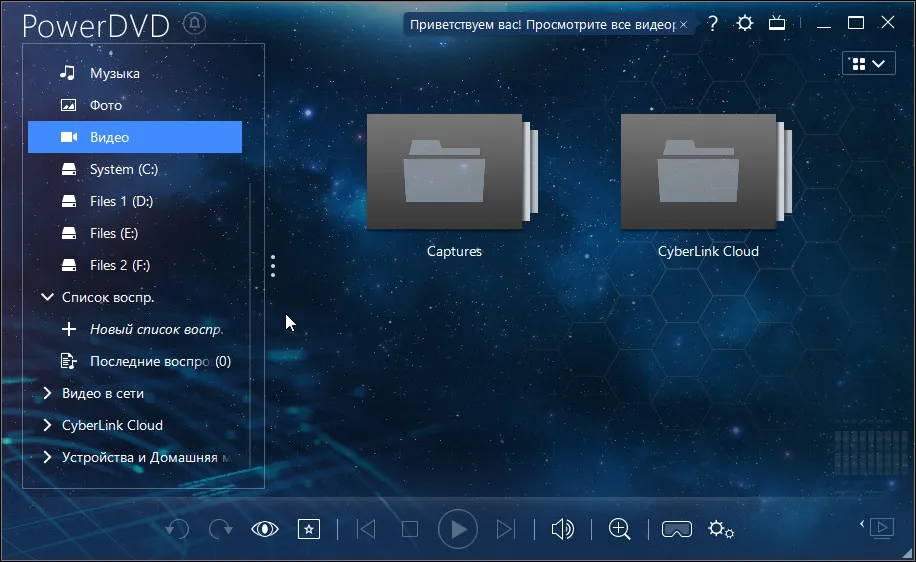Collapse the Список воспр. section
This screenshot has height=562, width=916.
[x=47, y=297]
